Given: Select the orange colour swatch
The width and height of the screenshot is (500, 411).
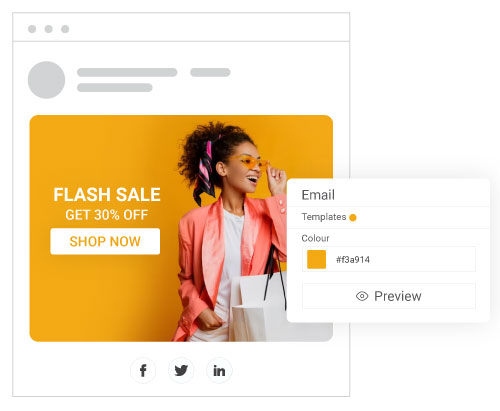Looking at the screenshot, I should (316, 259).
